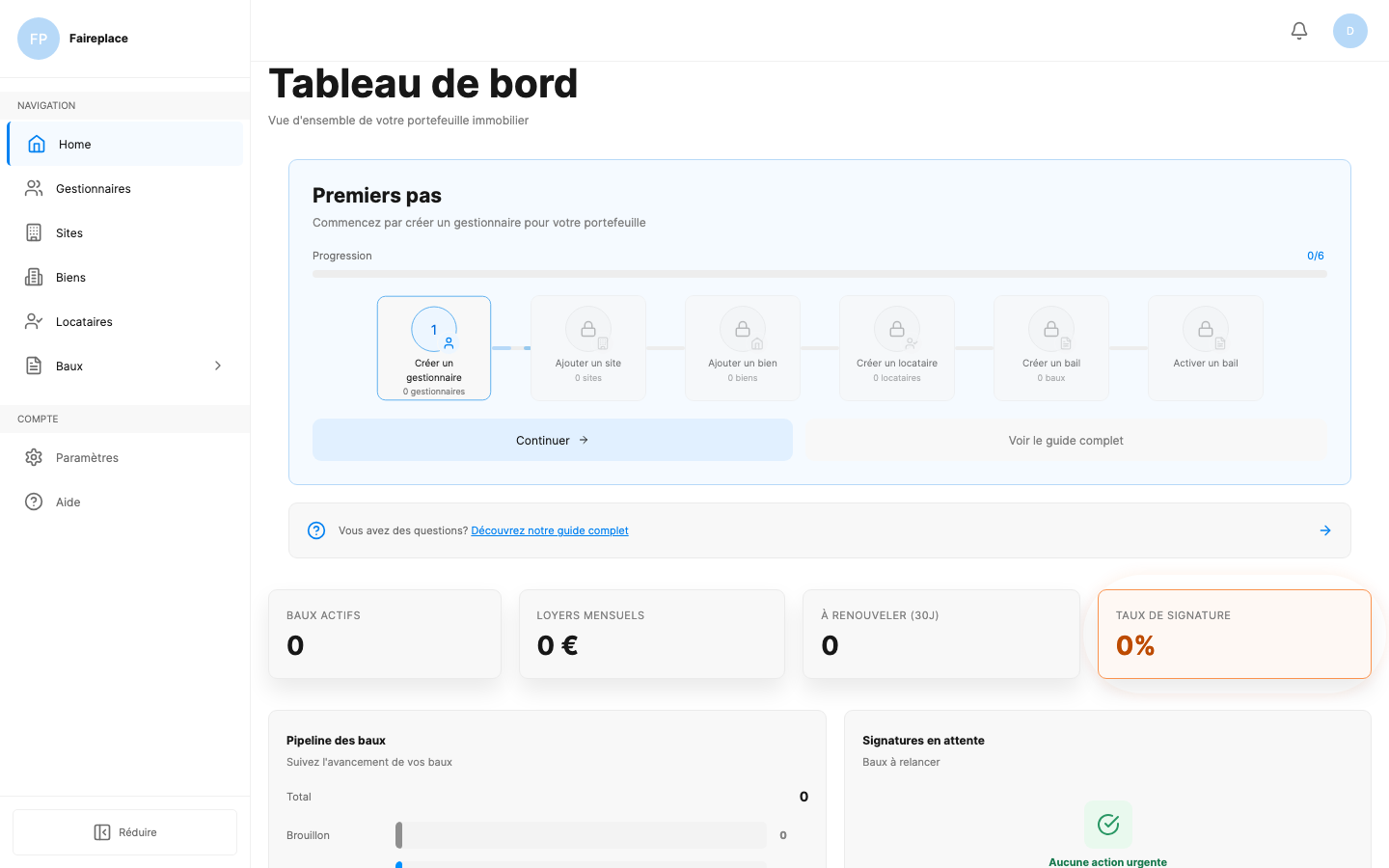
Task: Click the locked 'Activer un bail' step
Action: [x=1205, y=347]
